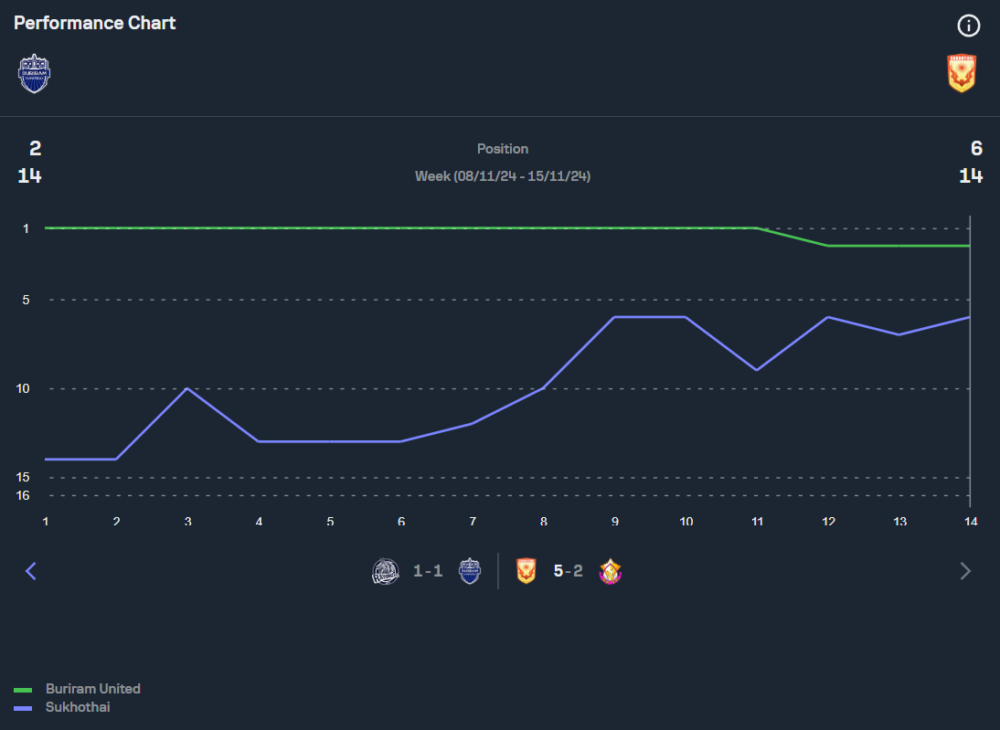Click Buriram crest next to 1-1 score
The image size is (1000, 730).
[x=470, y=571]
